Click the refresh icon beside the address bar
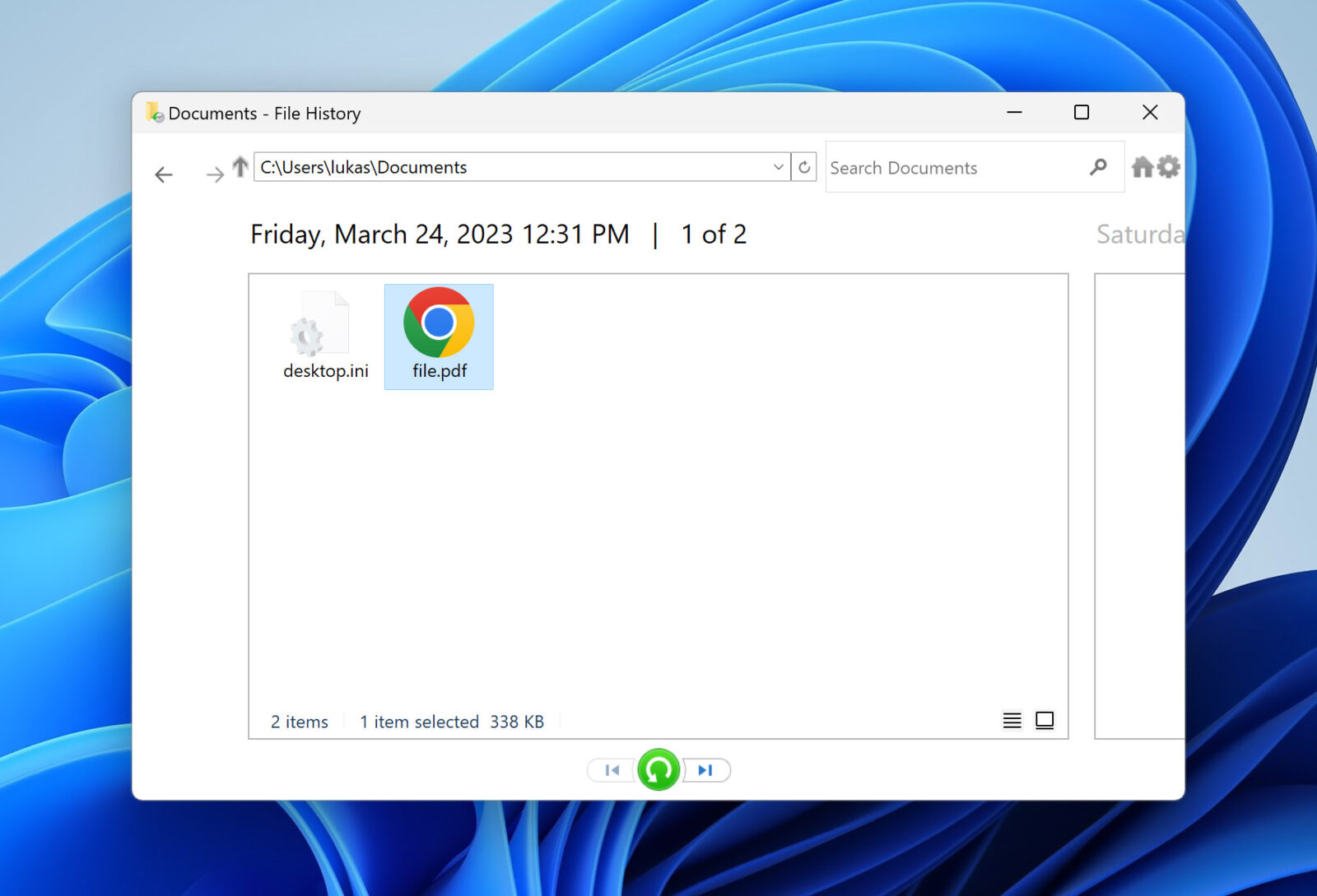This screenshot has width=1317, height=896. [x=804, y=167]
